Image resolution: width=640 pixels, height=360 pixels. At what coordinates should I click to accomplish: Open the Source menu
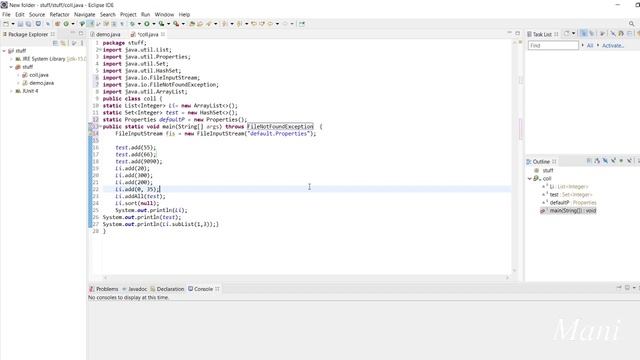[x=37, y=14]
